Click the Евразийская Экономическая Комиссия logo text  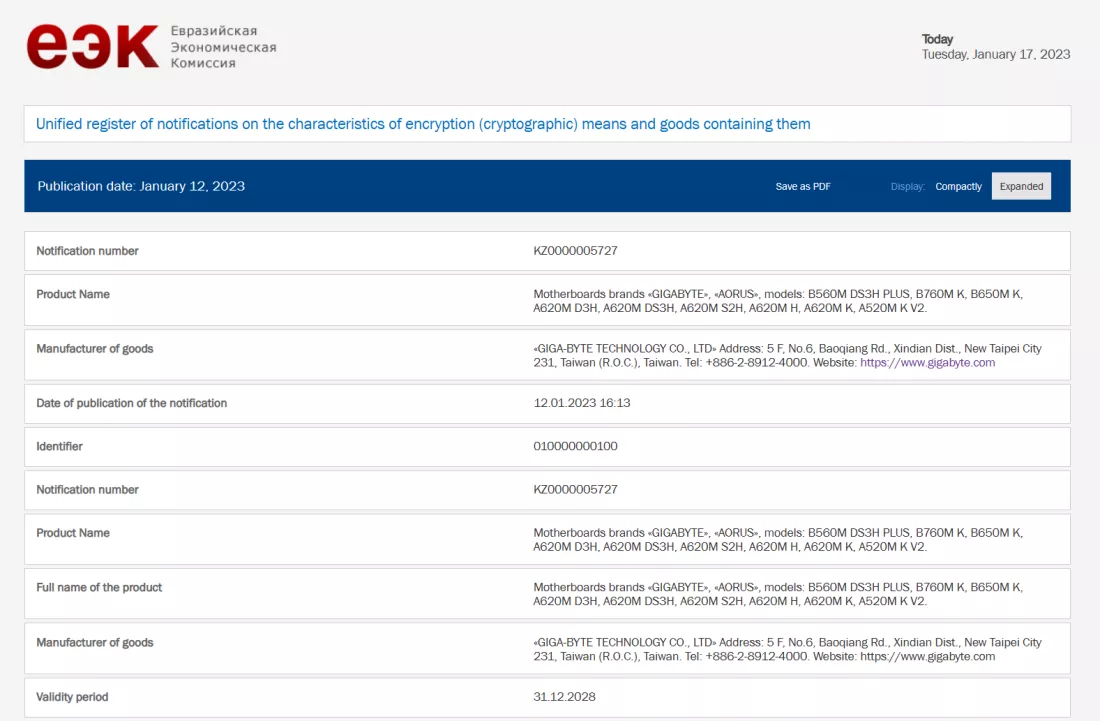[223, 47]
